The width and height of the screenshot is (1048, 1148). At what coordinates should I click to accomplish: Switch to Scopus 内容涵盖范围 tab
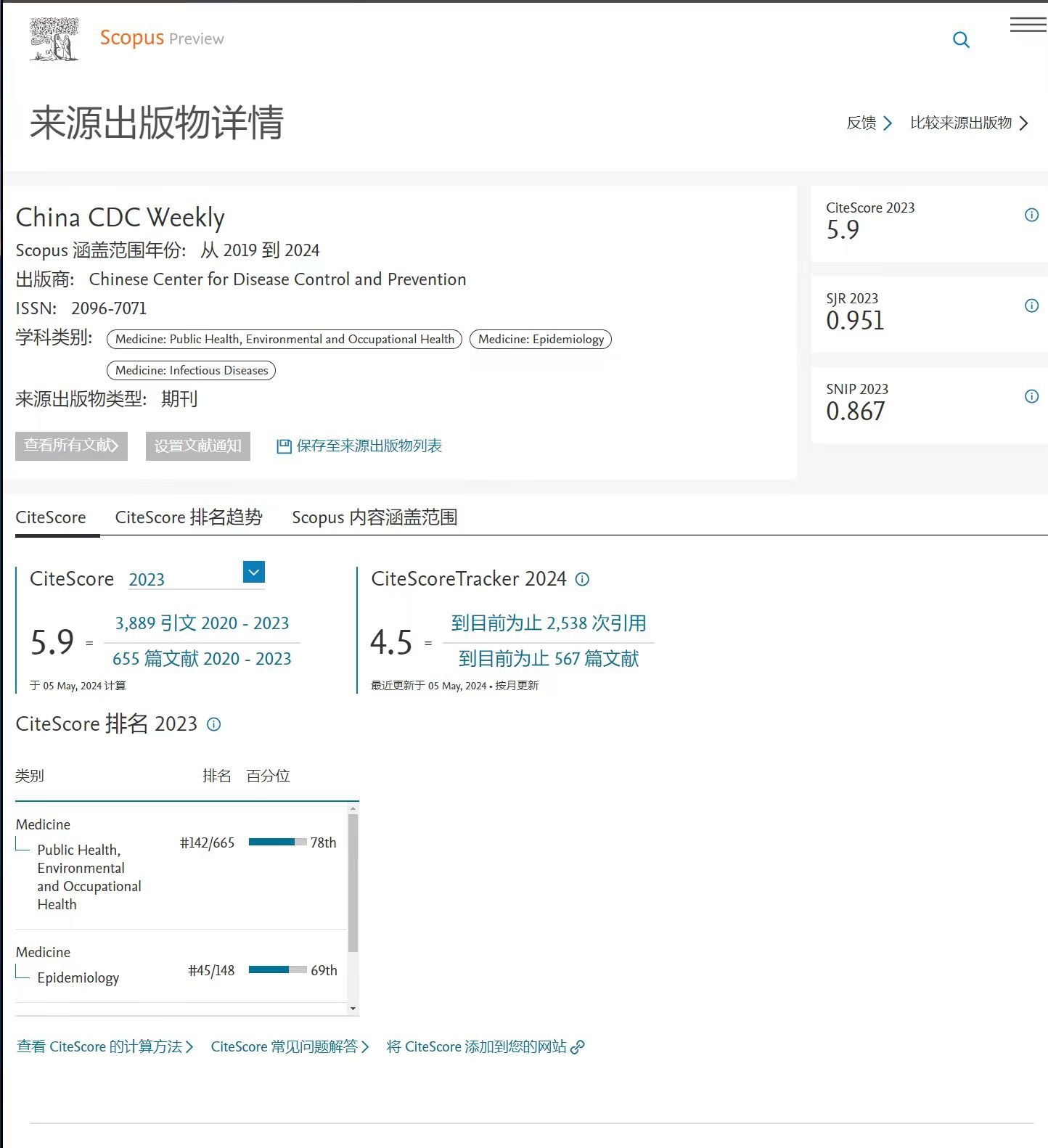374,517
